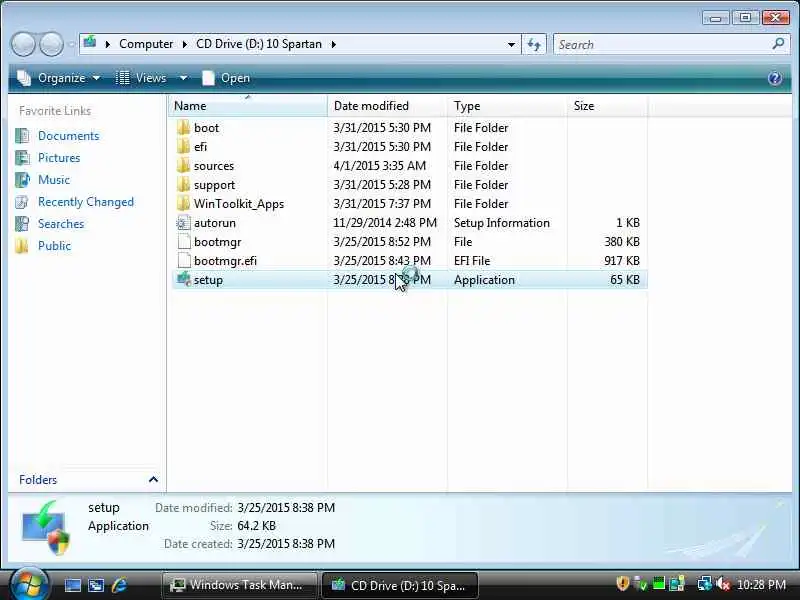Expand the arrow after Computer in breadcrumb

184,44
